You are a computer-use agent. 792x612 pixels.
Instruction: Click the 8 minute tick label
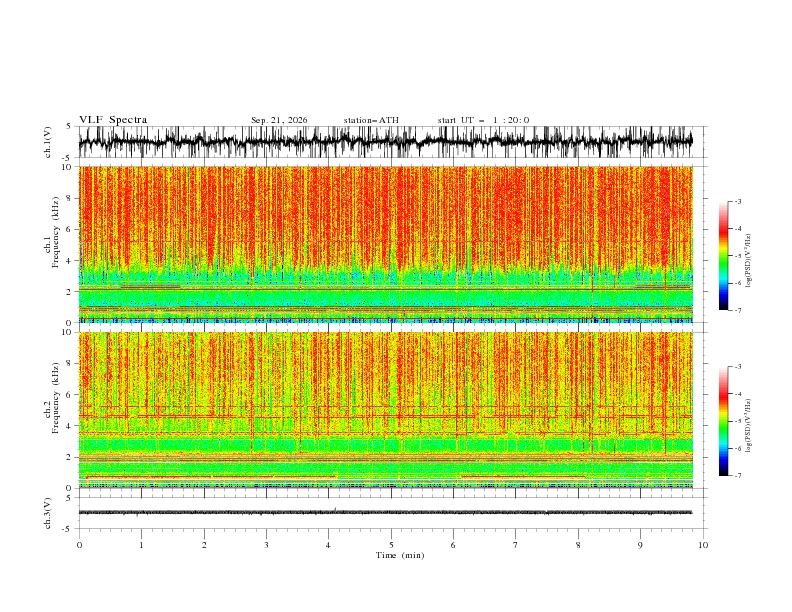click(x=578, y=545)
